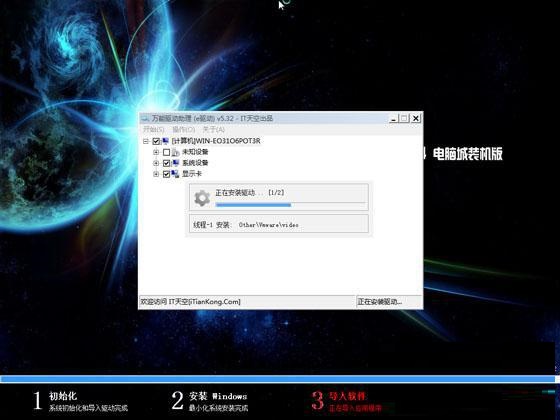Click the system device icon (系统设备)
Screen dimensions: 560x420
pyautogui.click(x=175, y=163)
